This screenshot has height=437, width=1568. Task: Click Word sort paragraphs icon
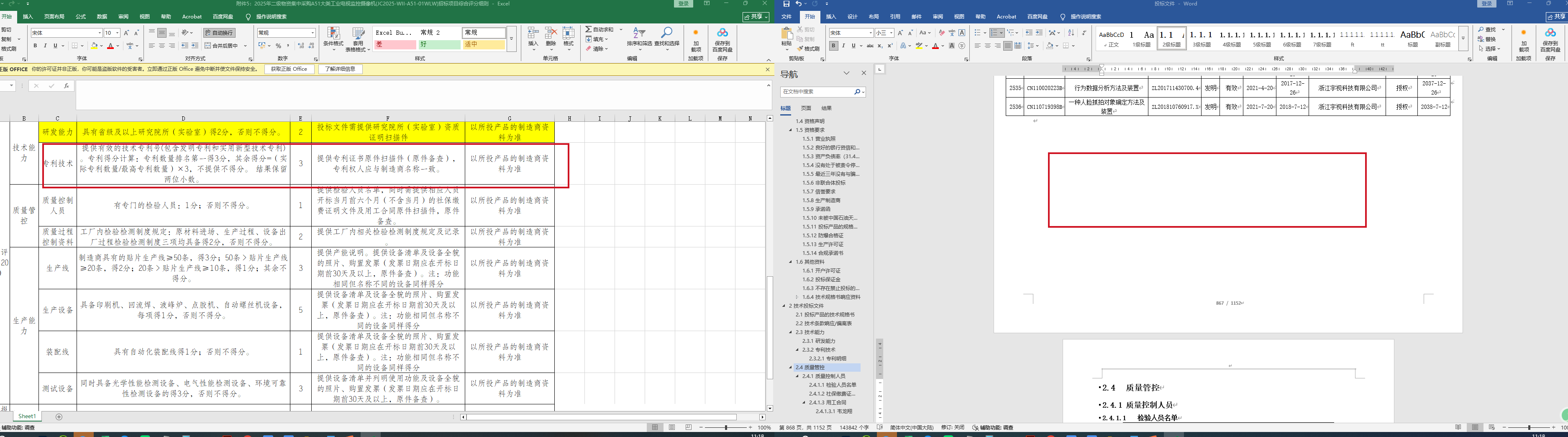[1071, 33]
